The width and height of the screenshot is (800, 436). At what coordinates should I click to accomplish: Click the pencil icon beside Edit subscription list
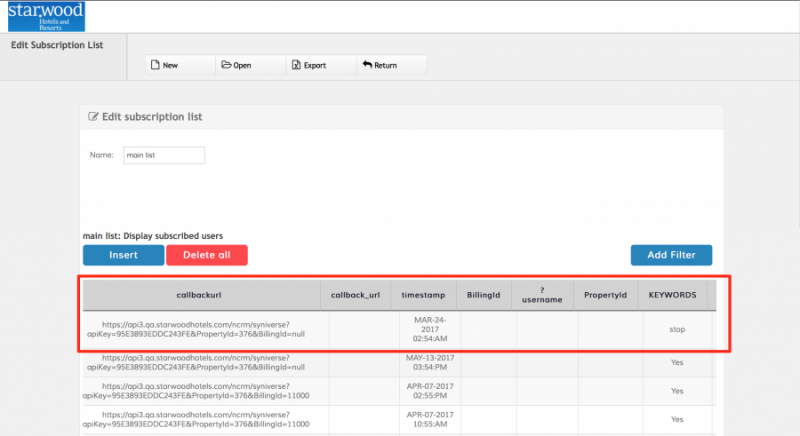94,117
